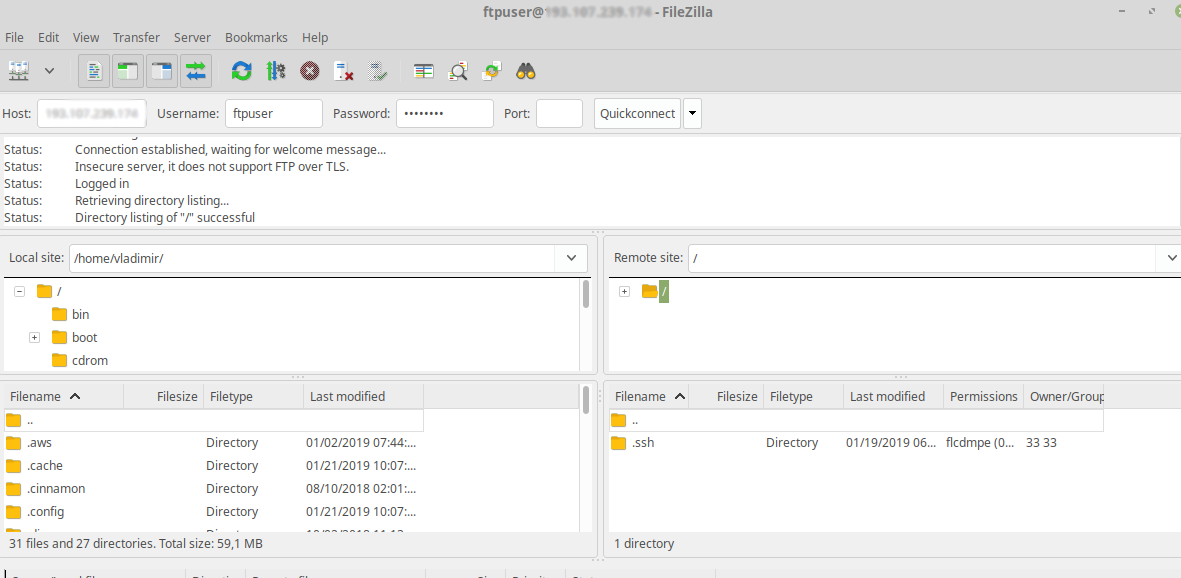Toggle remote directory tree display

[x=162, y=72]
